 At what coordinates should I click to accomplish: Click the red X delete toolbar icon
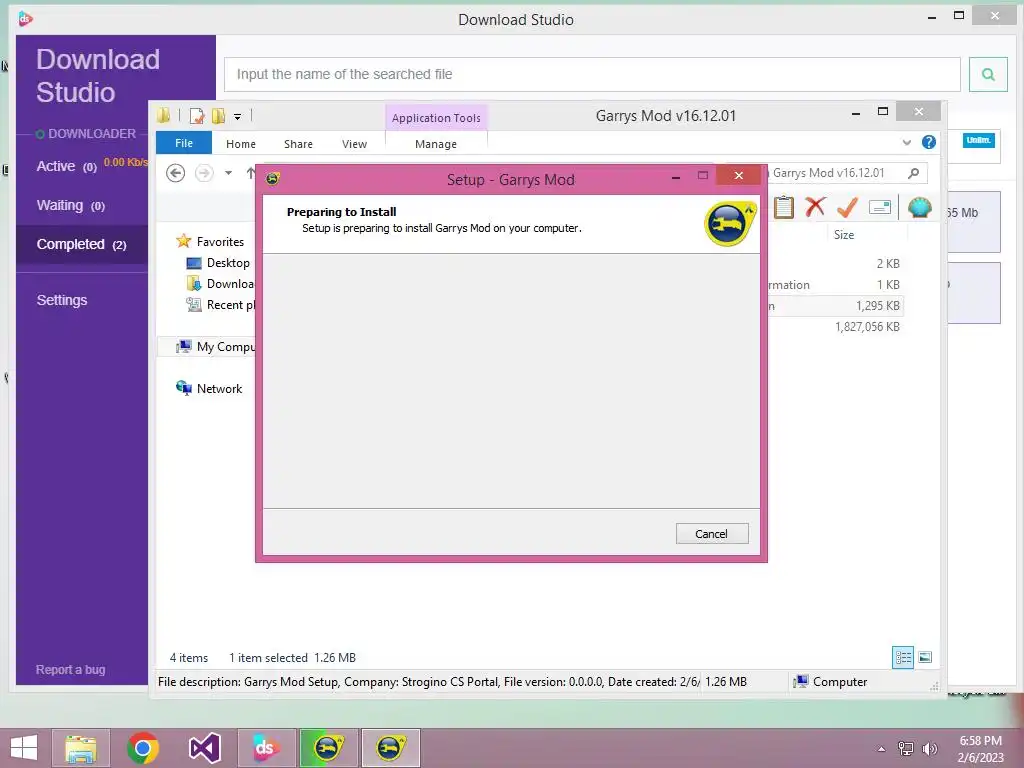click(815, 207)
